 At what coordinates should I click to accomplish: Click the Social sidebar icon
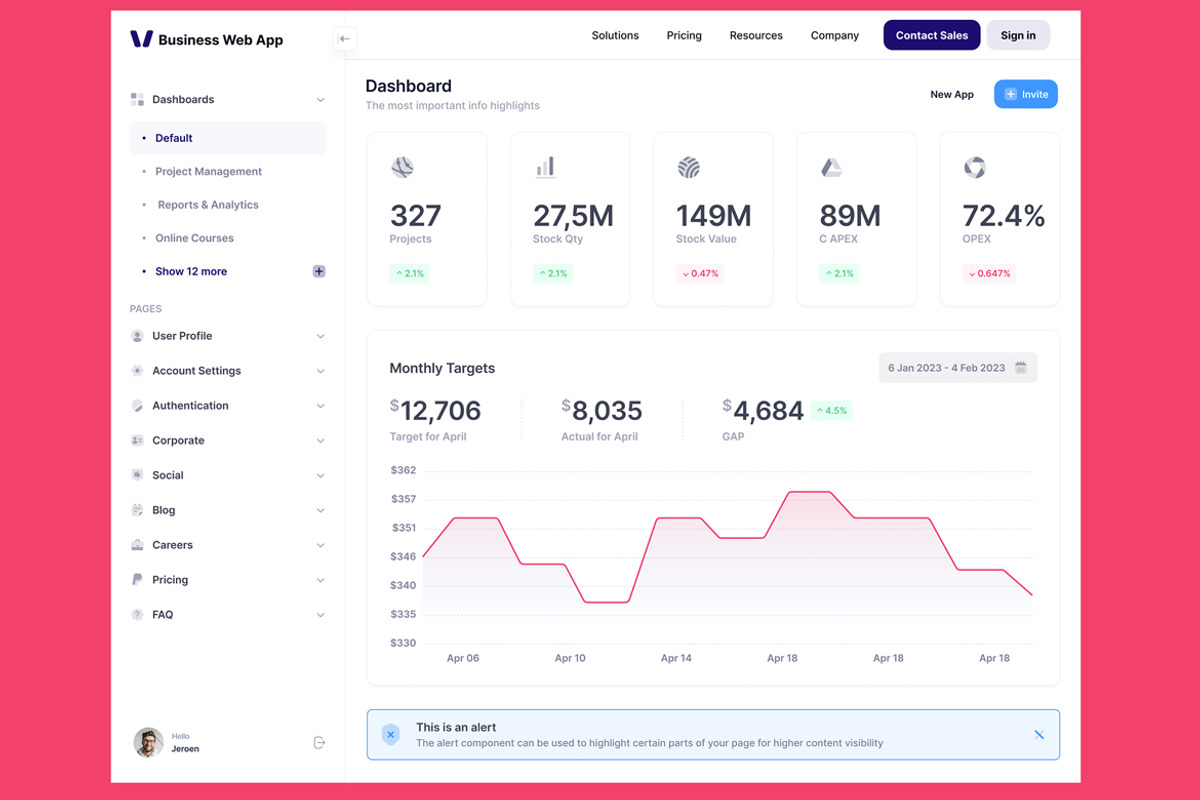[x=137, y=475]
